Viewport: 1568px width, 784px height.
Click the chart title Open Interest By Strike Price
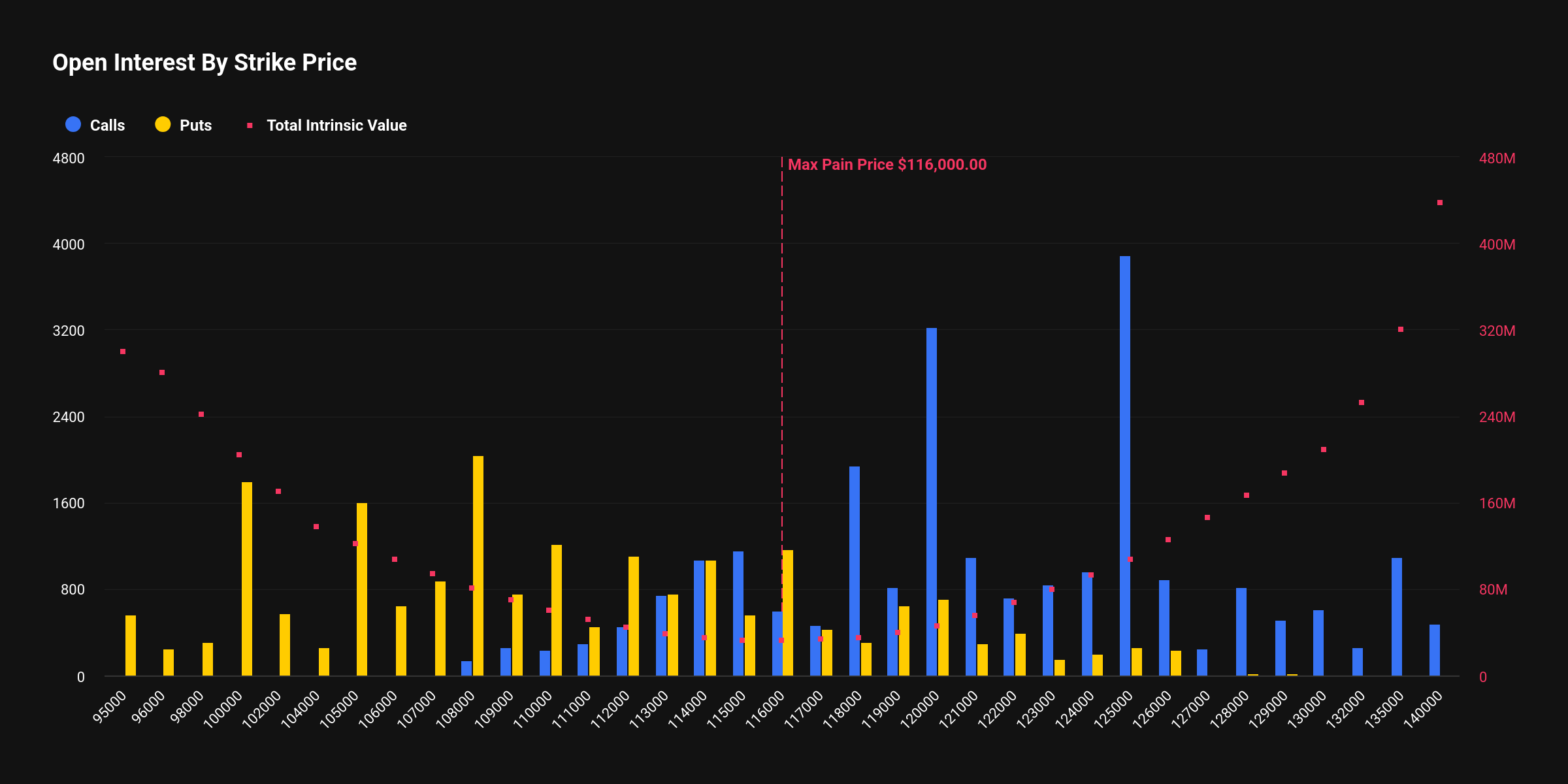click(204, 63)
